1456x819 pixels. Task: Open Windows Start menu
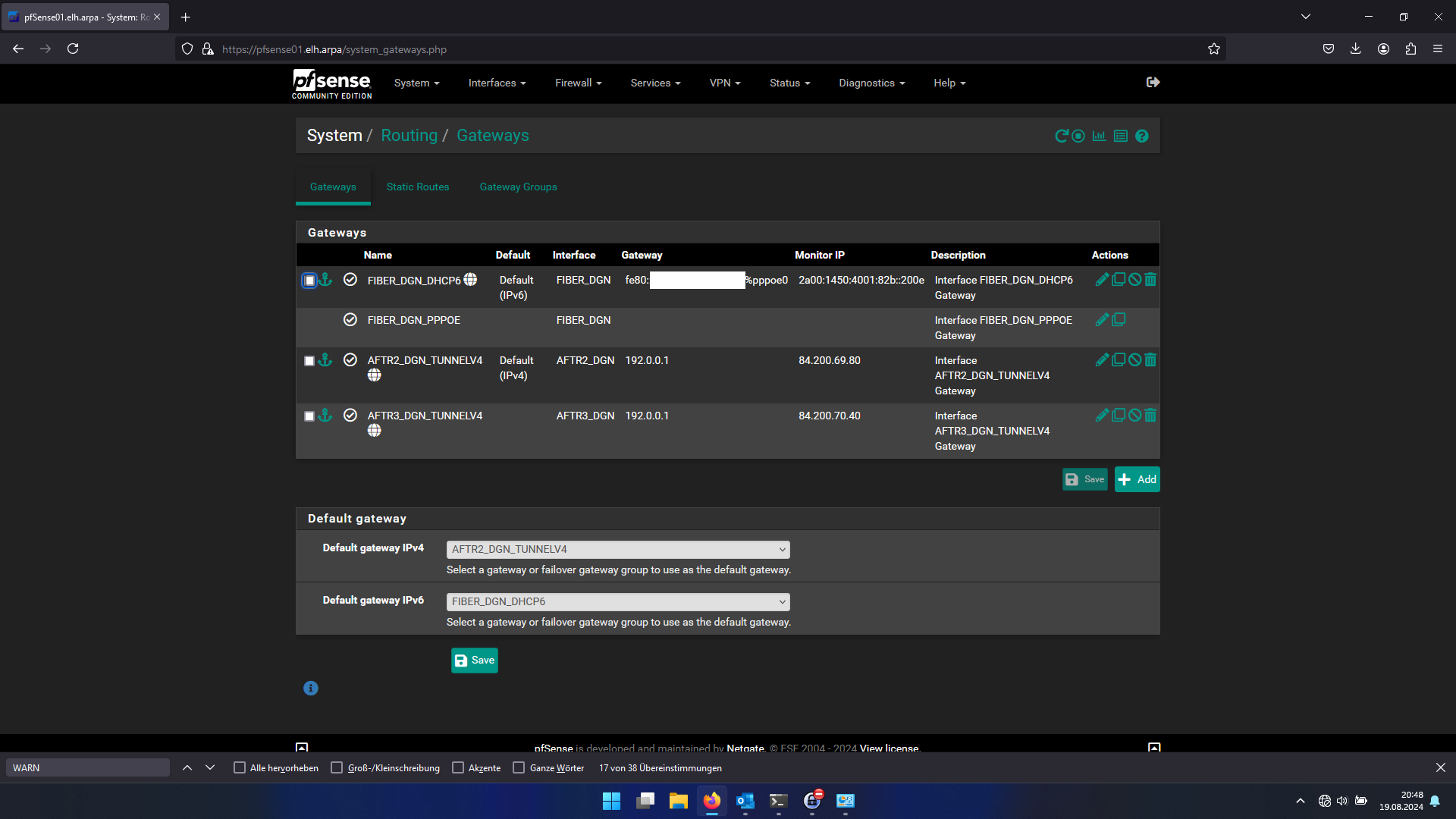611,801
